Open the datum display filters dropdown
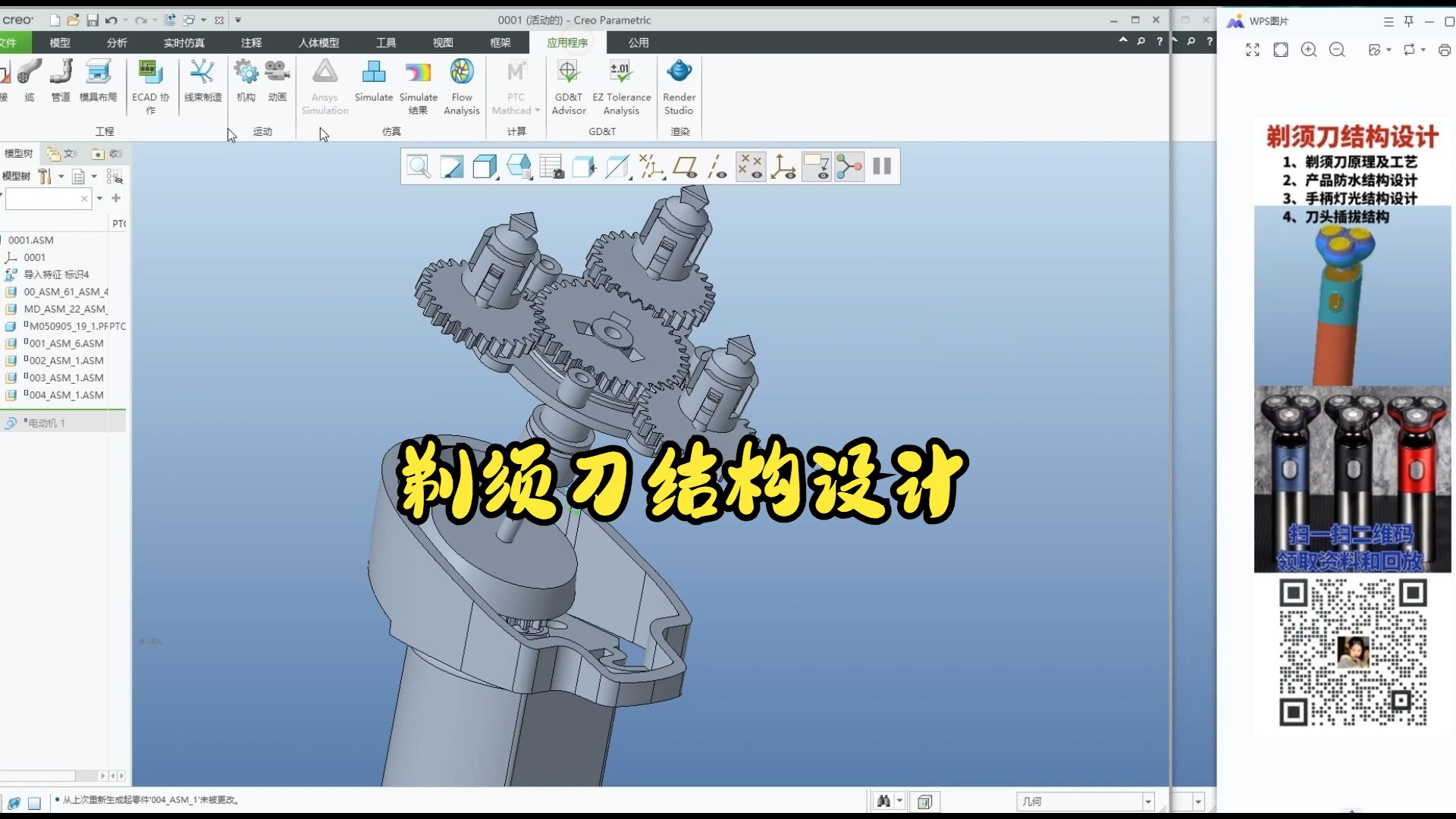This screenshot has width=1456, height=819. [651, 166]
